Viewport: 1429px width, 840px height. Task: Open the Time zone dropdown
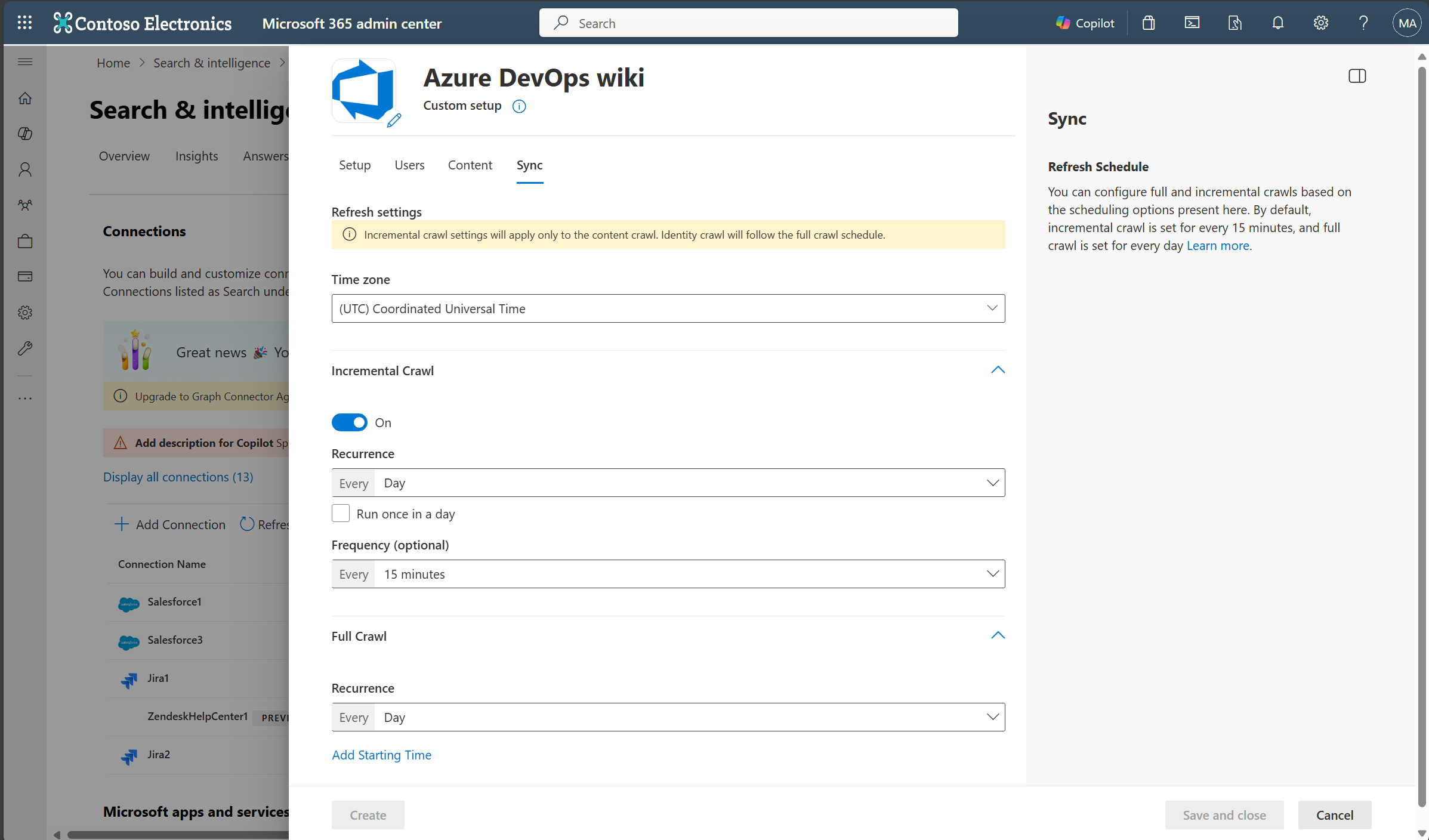click(668, 308)
